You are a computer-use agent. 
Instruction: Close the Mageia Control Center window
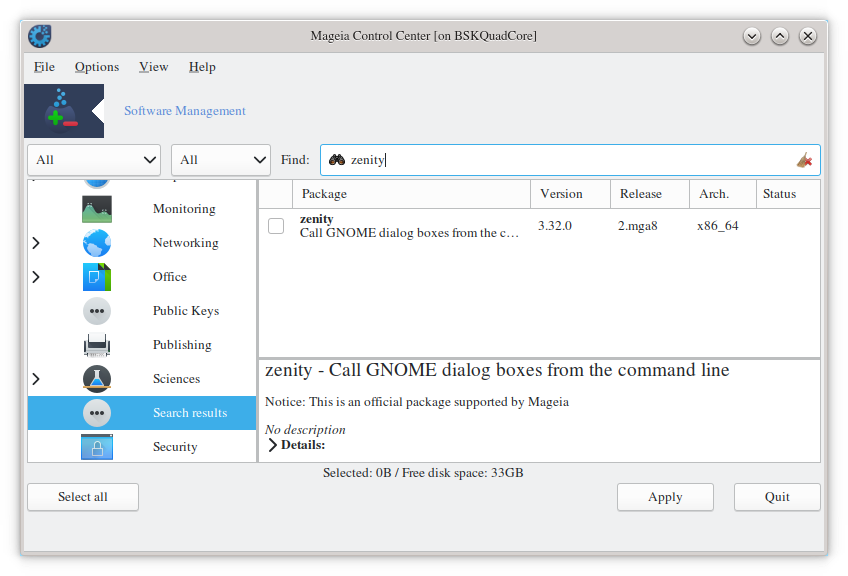tap(808, 36)
